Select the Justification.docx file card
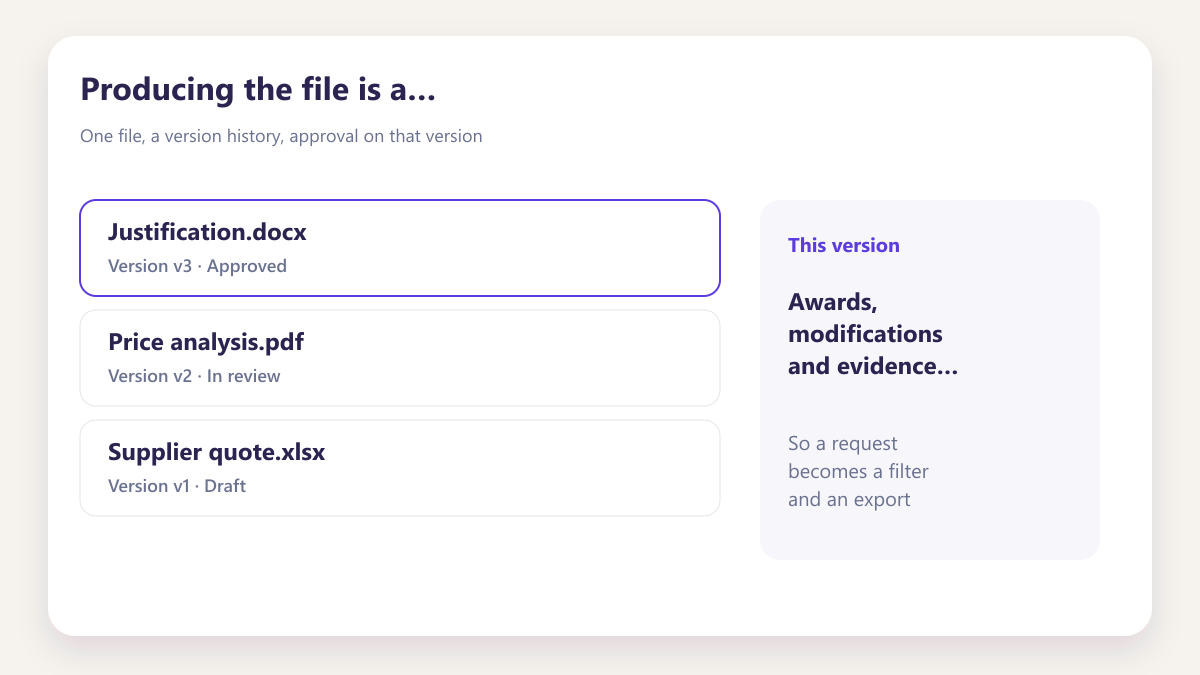 click(x=400, y=248)
